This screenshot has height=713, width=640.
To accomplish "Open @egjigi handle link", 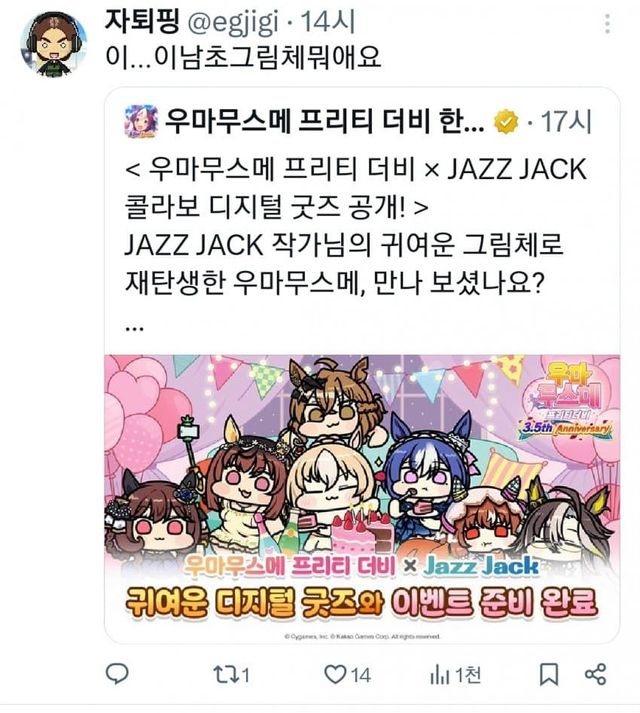I will tap(233, 23).
